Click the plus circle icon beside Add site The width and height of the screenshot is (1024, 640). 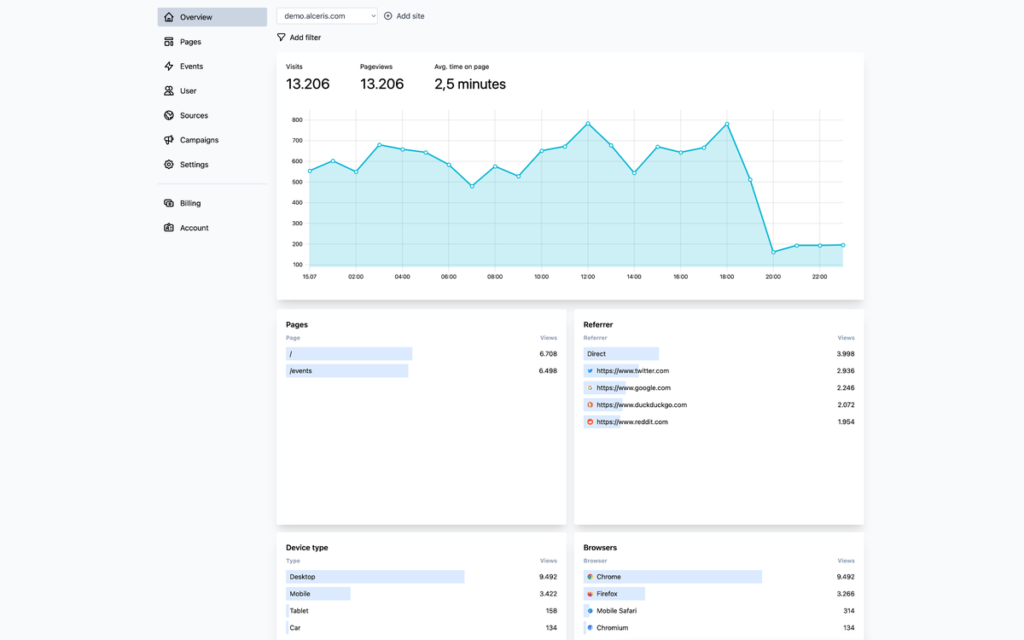388,16
